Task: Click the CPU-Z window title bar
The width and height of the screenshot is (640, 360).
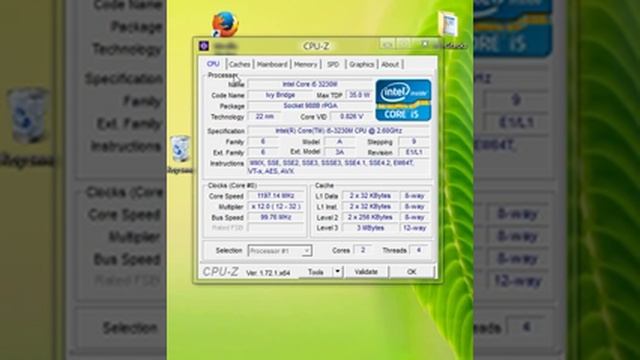Action: click(x=316, y=45)
